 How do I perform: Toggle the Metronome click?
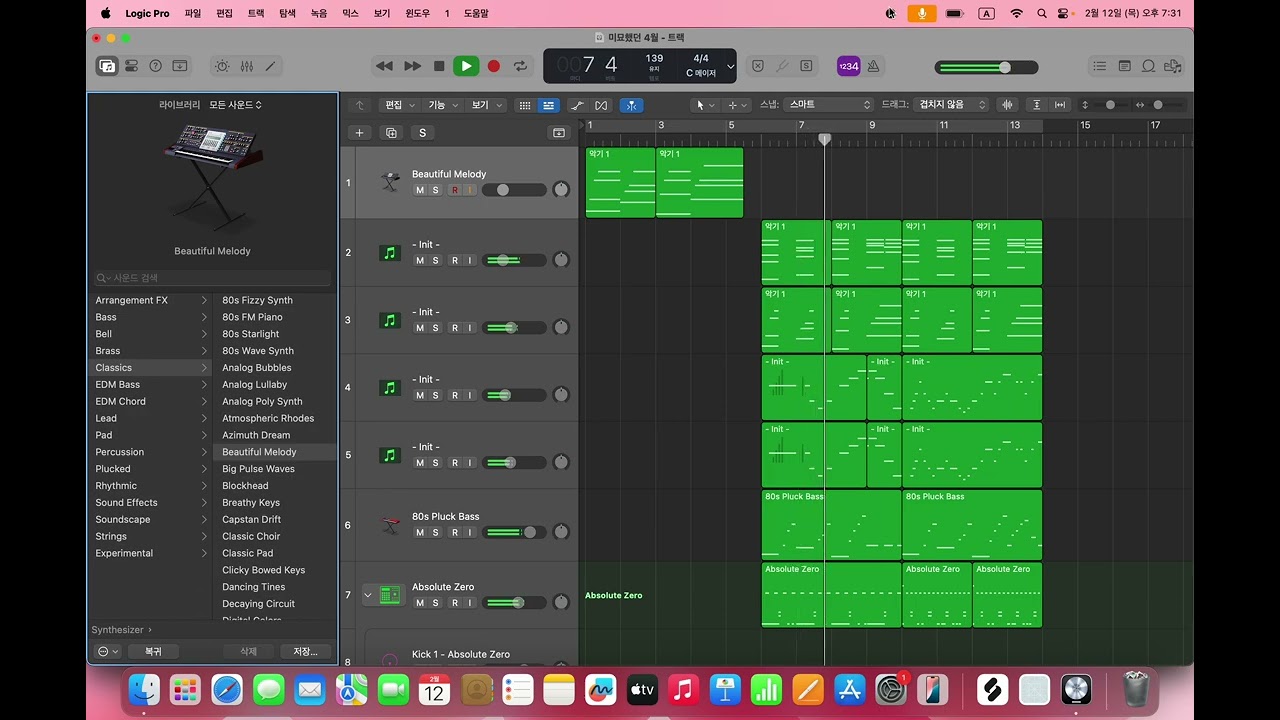pyautogui.click(x=873, y=66)
